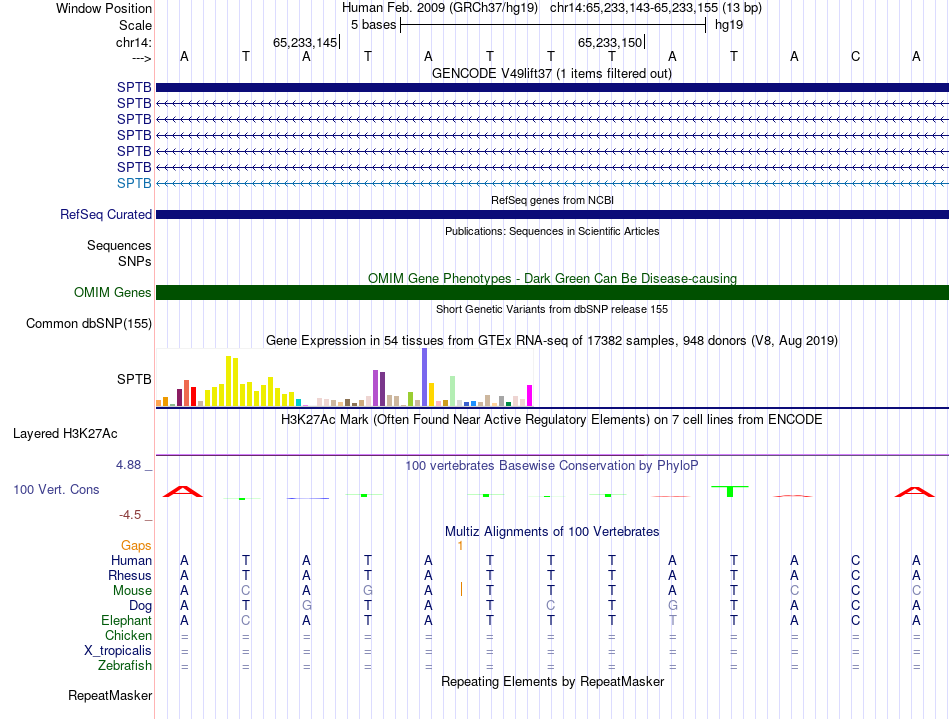Click the RefSeq Curated blue bar

[552, 214]
